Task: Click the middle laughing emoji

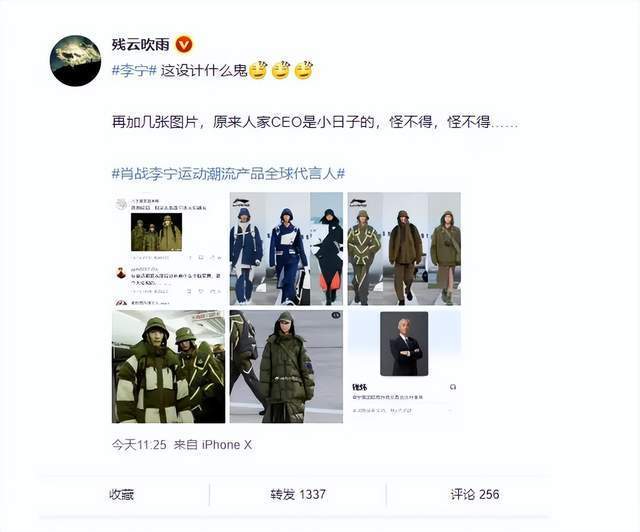Action: [x=281, y=70]
